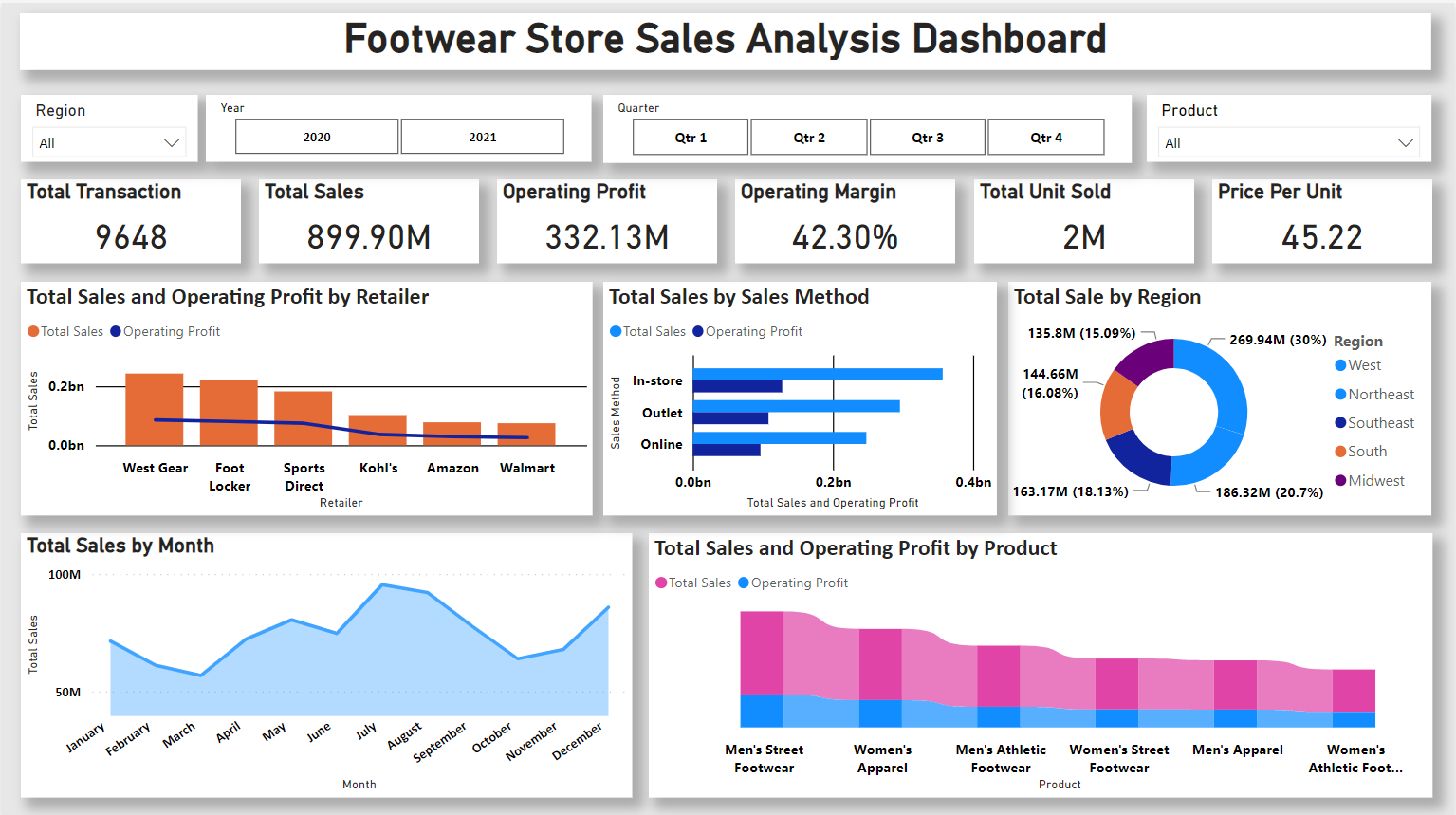Click Operating Profit legend in Sales Method chart

coord(747,331)
